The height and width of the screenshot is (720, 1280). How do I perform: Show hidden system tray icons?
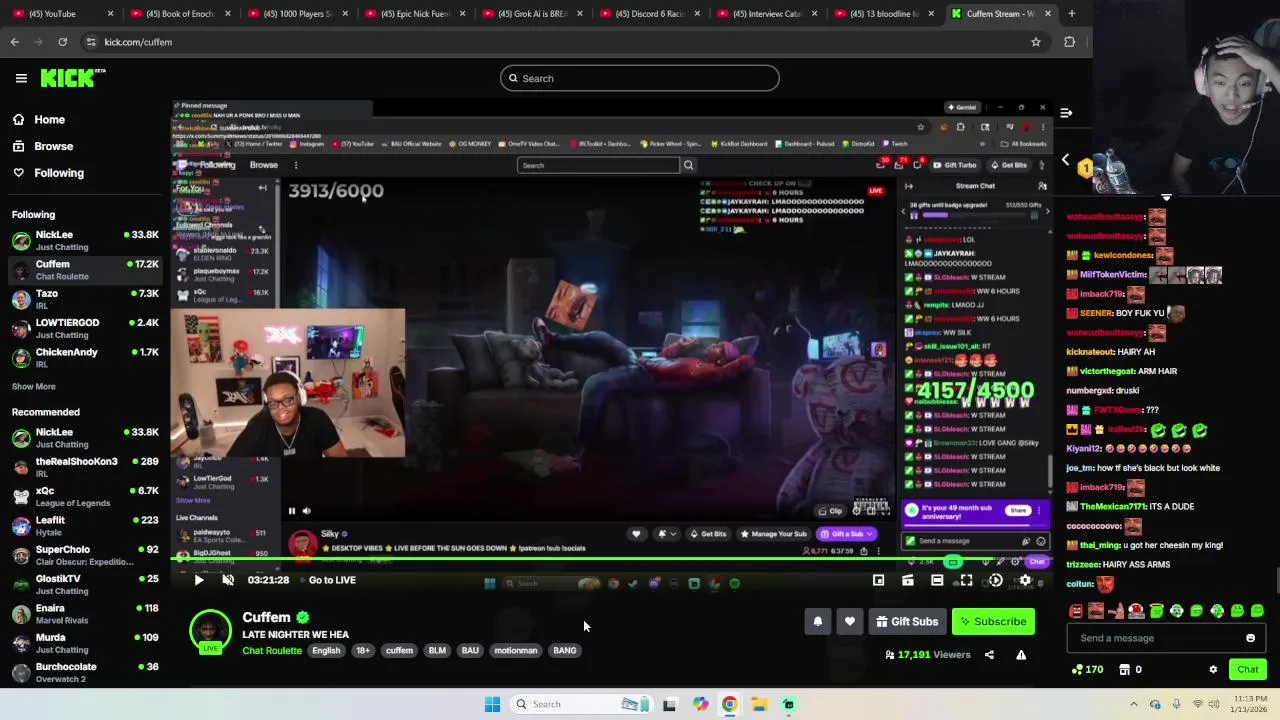click(x=1133, y=704)
